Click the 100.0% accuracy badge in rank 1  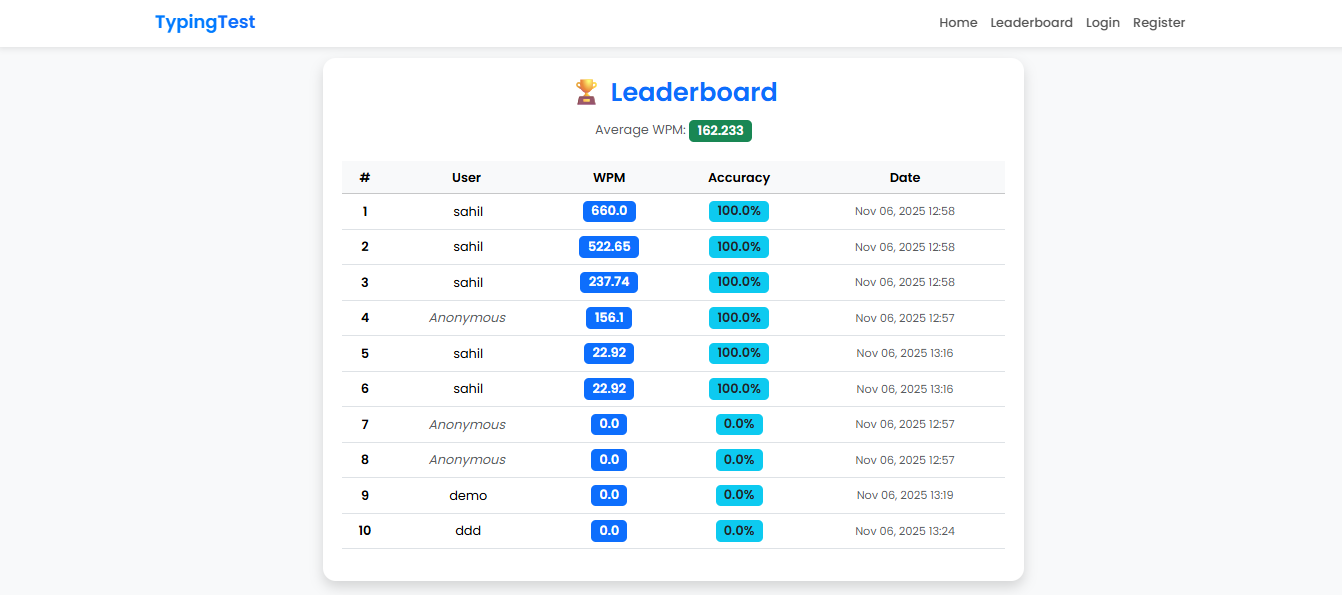pyautogui.click(x=739, y=211)
